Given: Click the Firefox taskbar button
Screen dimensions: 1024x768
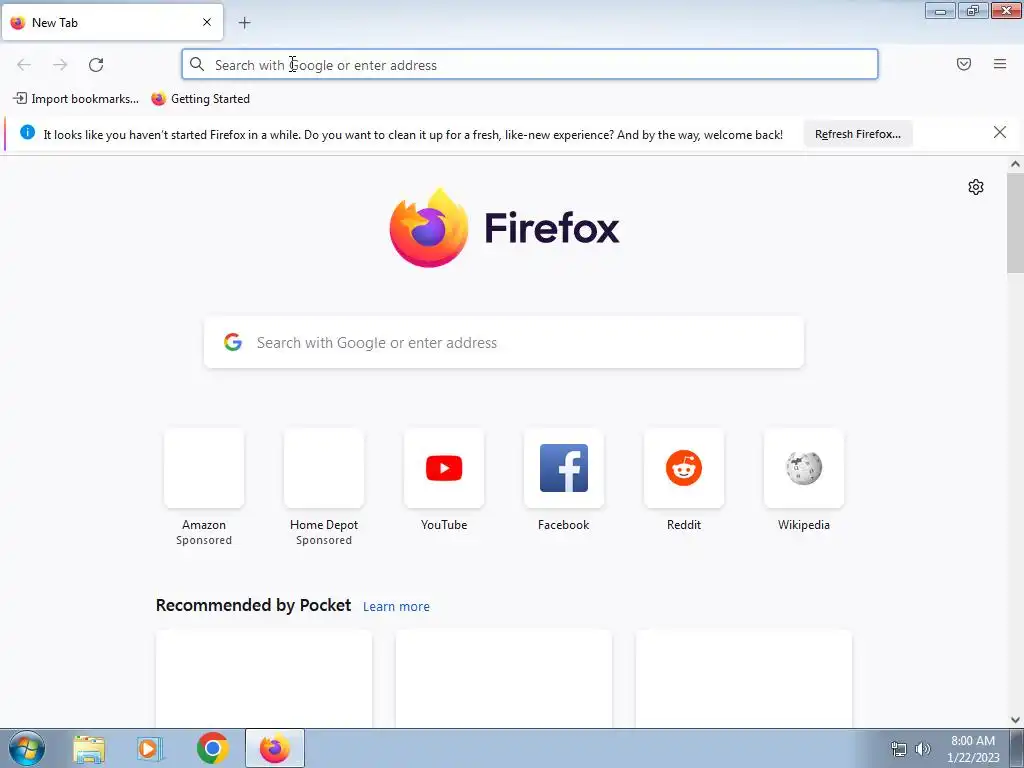Looking at the screenshot, I should tap(275, 748).
